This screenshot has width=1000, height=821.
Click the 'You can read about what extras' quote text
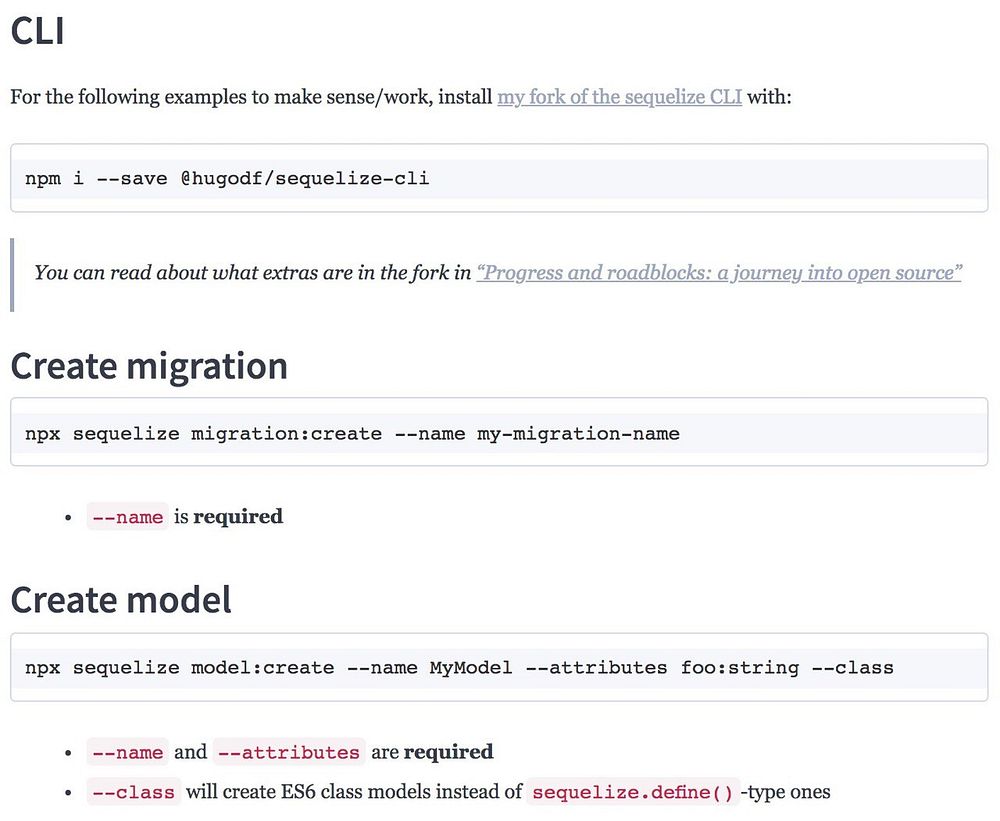point(253,273)
